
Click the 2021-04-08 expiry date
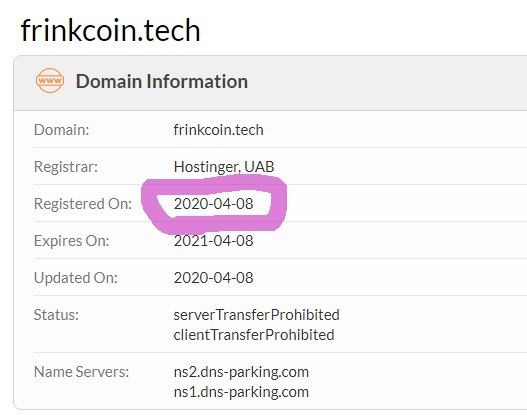click(213, 241)
